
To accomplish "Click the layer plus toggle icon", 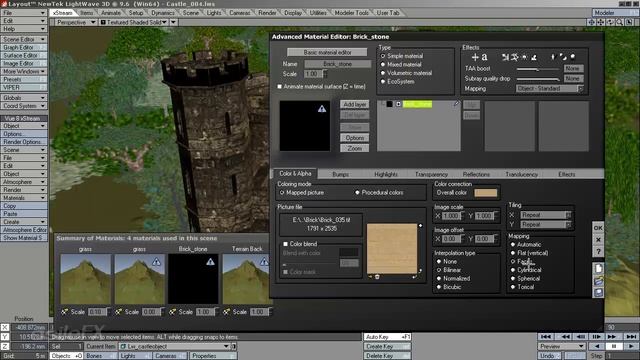I will pyautogui.click(x=398, y=104).
